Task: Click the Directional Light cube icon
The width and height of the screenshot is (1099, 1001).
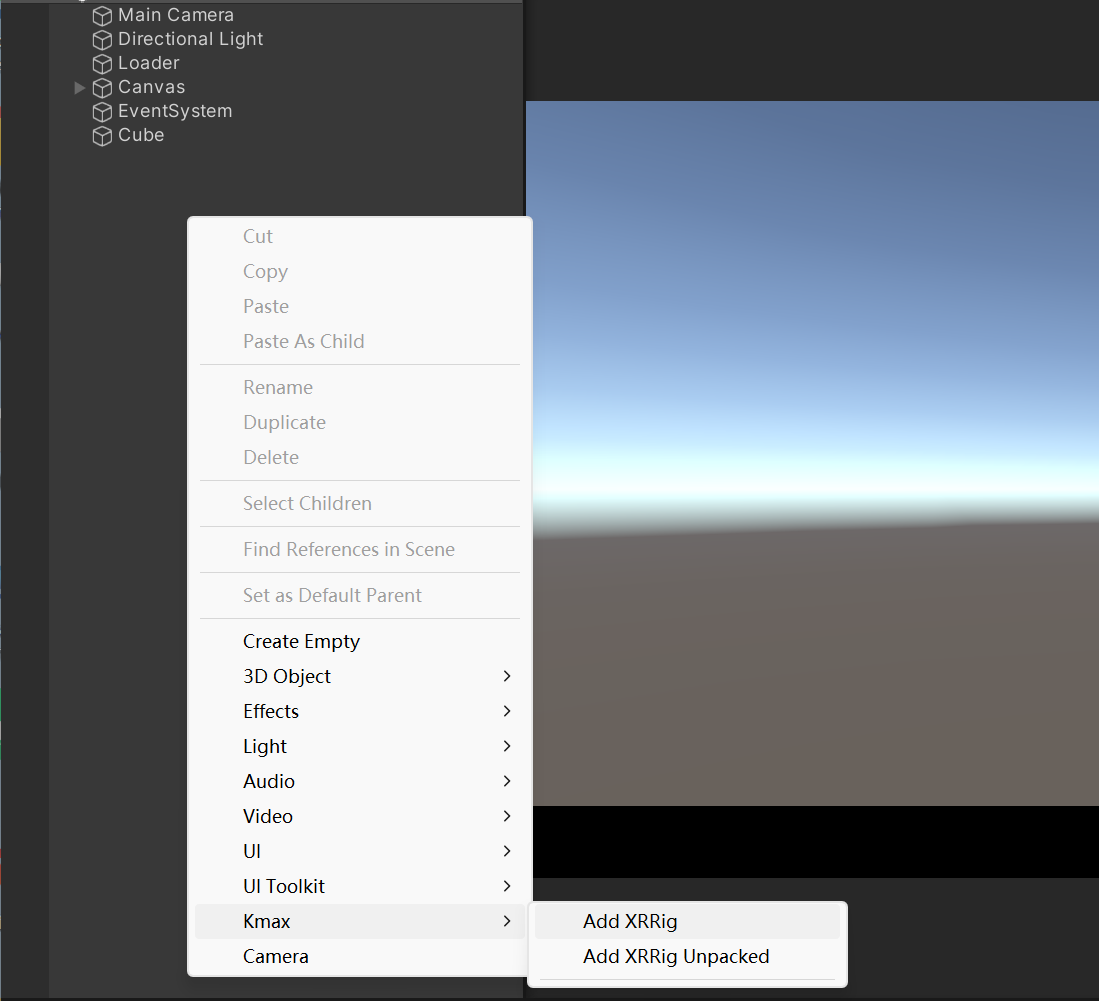Action: coord(102,40)
